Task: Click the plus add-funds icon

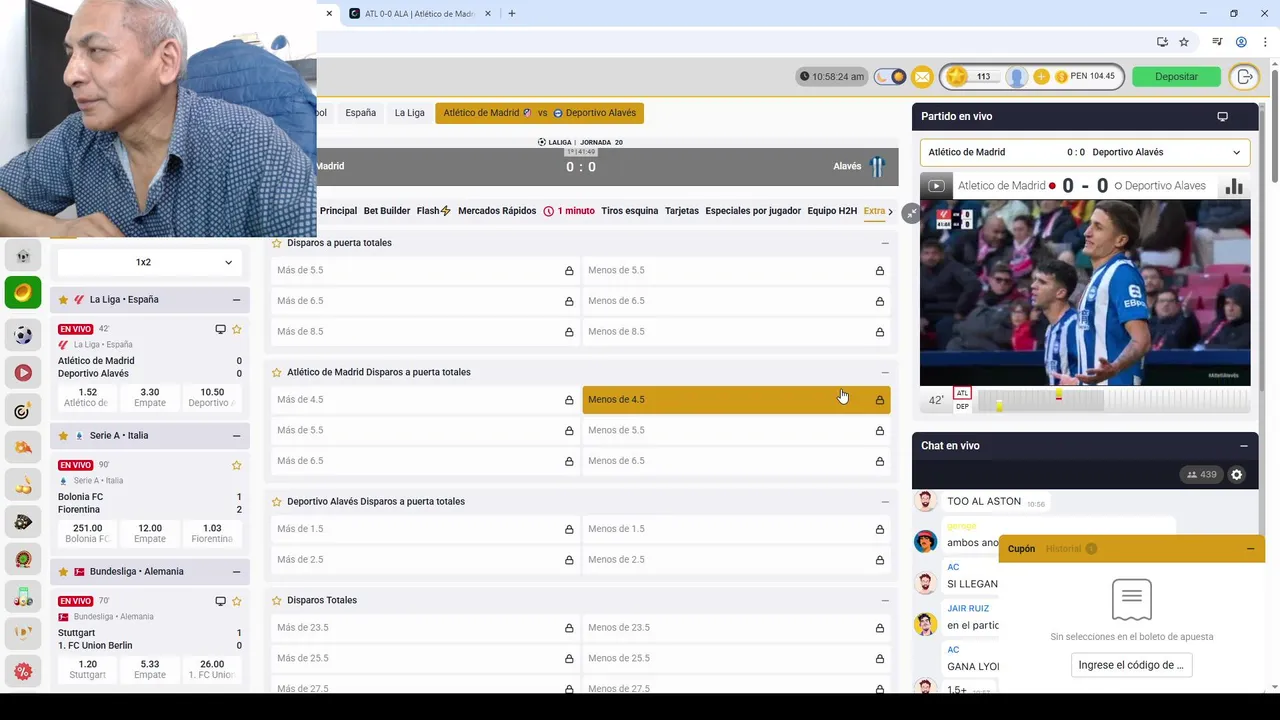Action: [x=1041, y=76]
